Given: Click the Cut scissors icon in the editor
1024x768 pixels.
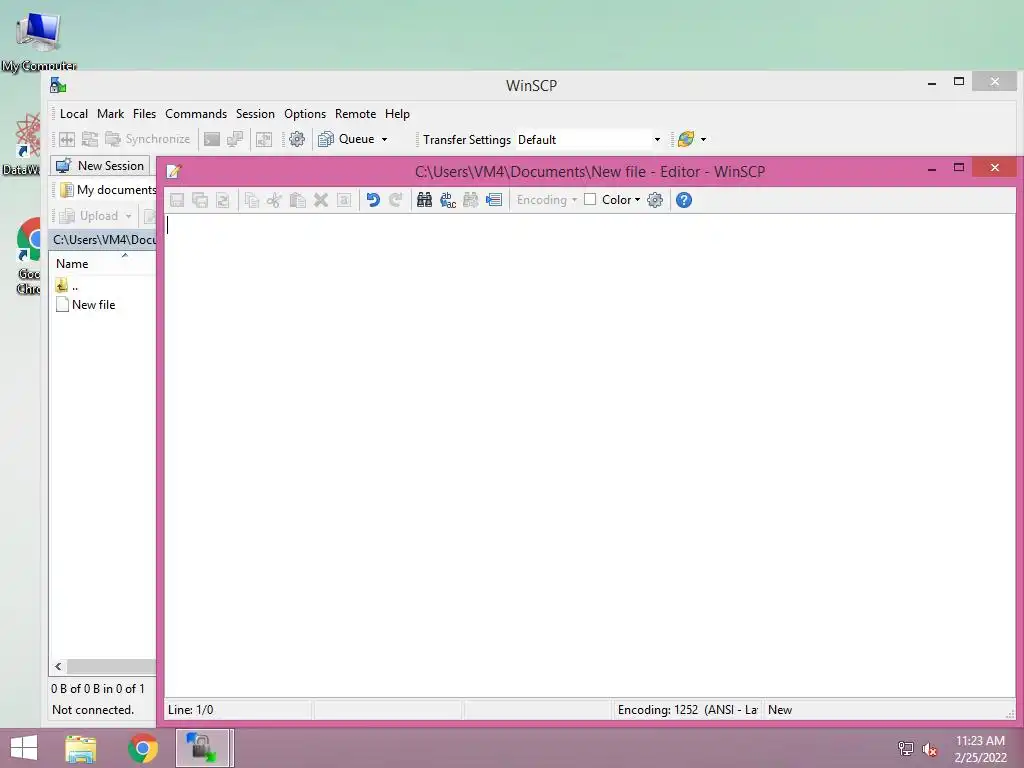Looking at the screenshot, I should (274, 200).
